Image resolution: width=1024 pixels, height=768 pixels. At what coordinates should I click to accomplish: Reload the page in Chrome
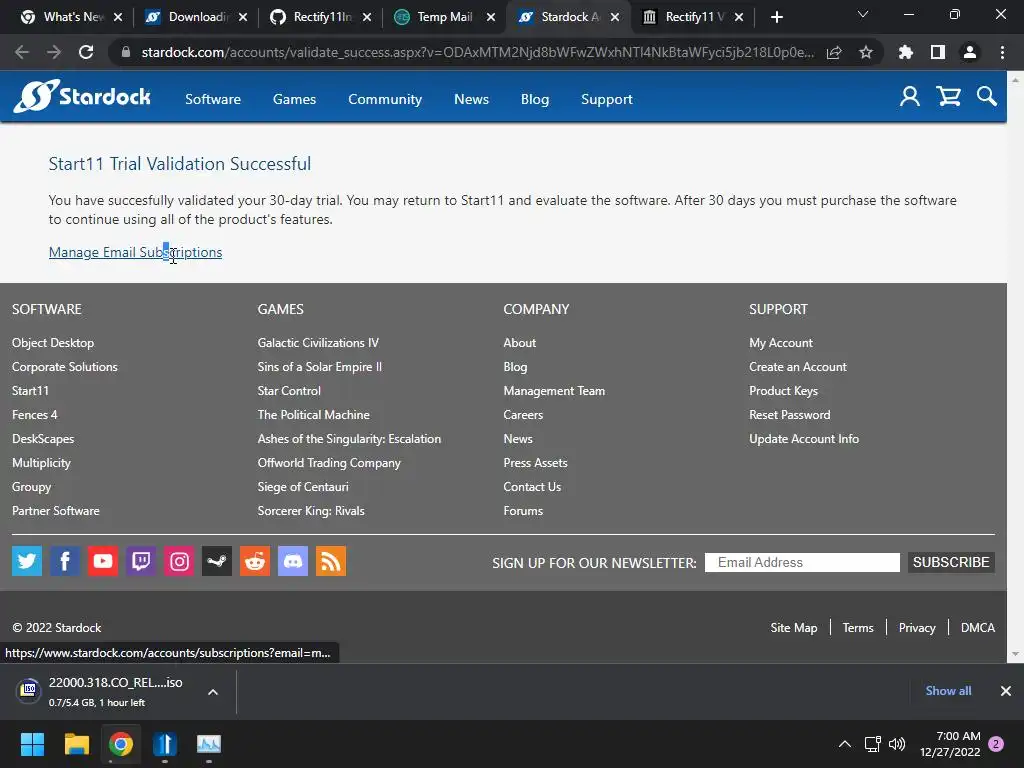pos(86,52)
